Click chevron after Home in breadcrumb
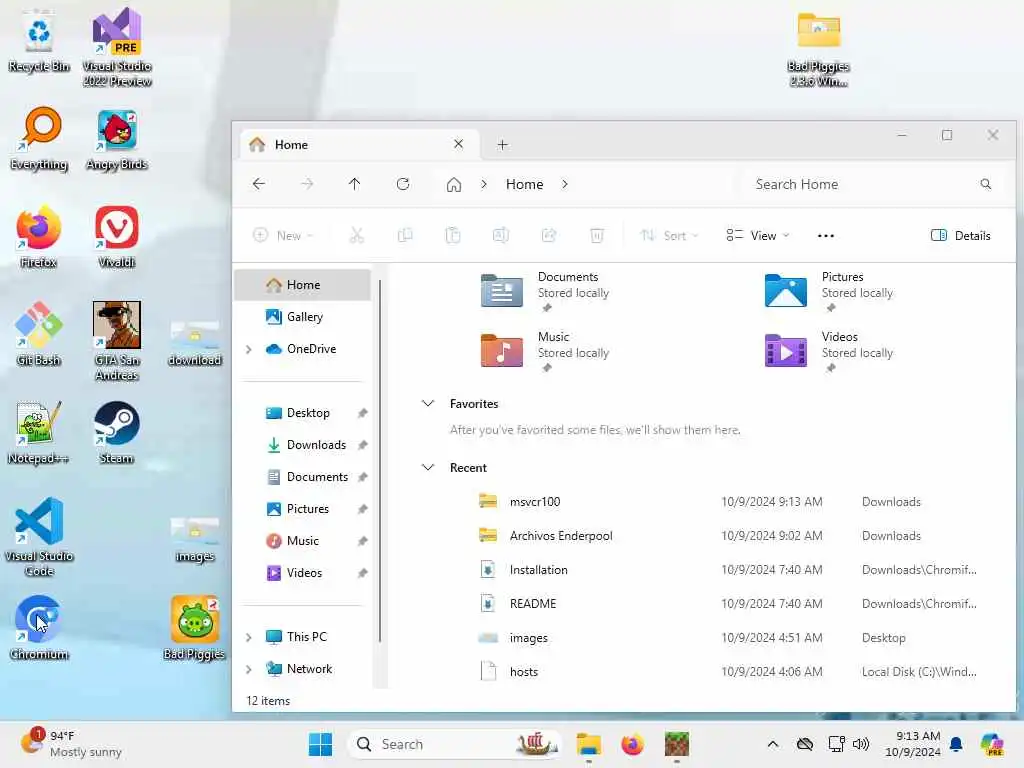Image resolution: width=1024 pixels, height=768 pixels. click(x=565, y=185)
